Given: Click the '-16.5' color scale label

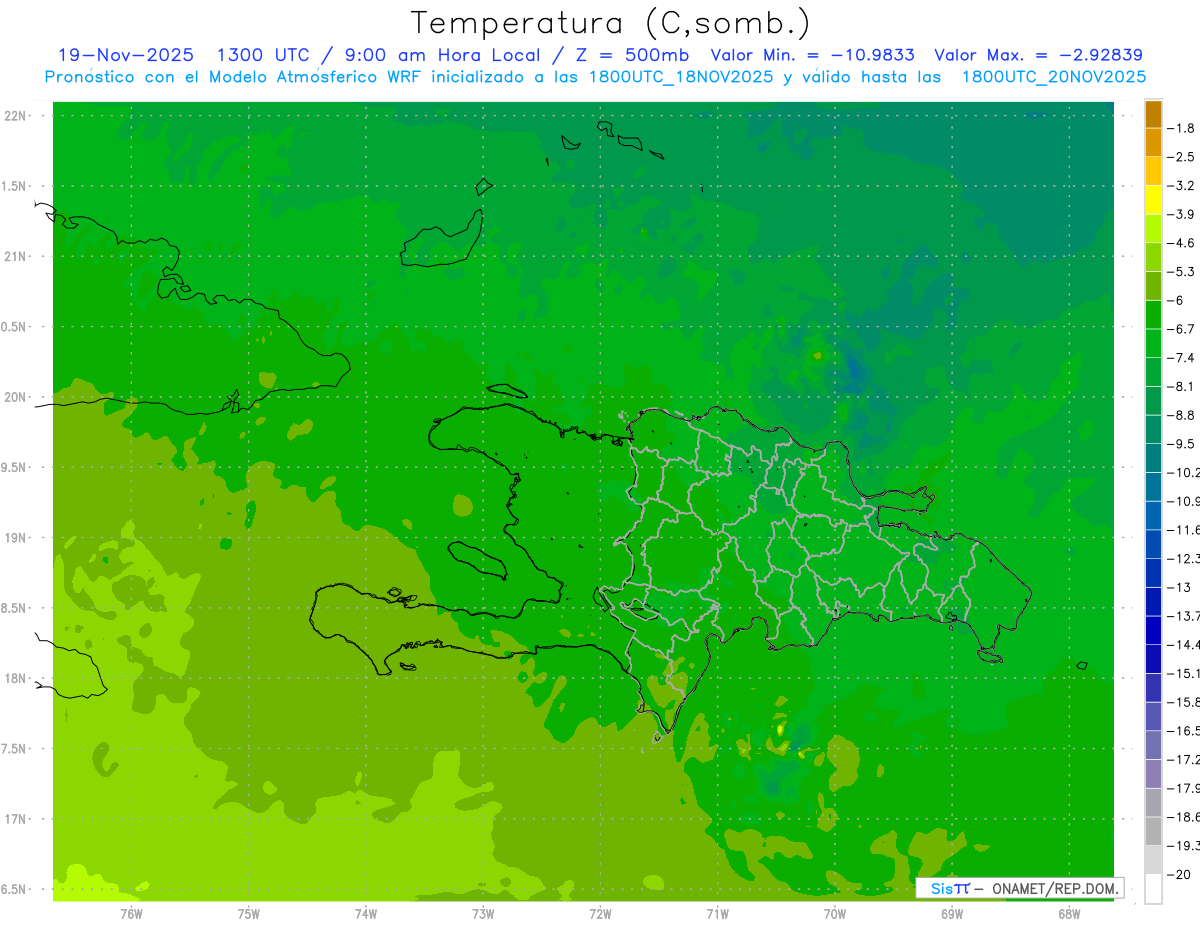Looking at the screenshot, I should (x=1184, y=731).
